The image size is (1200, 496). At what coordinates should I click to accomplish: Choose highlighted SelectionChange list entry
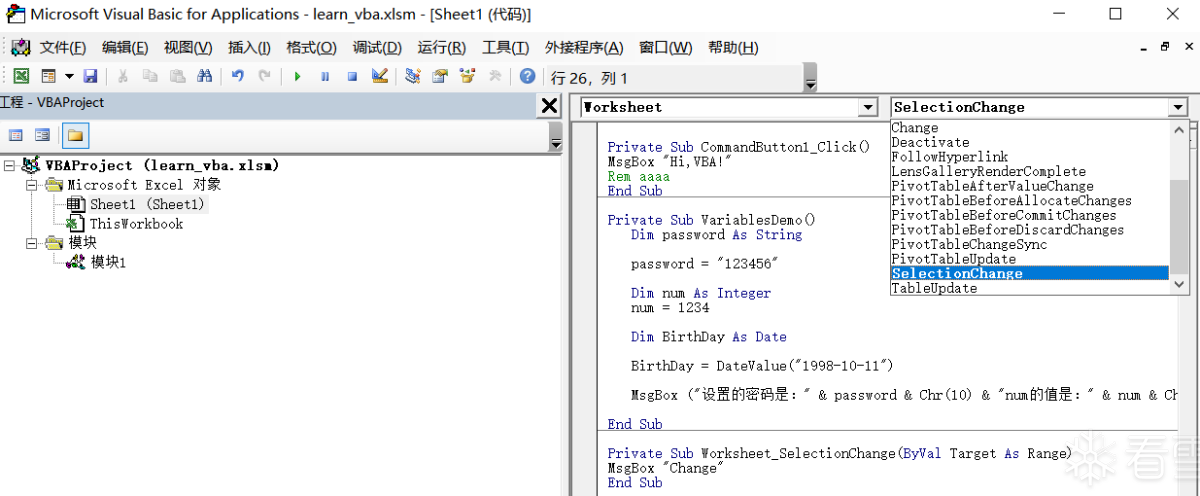coord(1029,274)
